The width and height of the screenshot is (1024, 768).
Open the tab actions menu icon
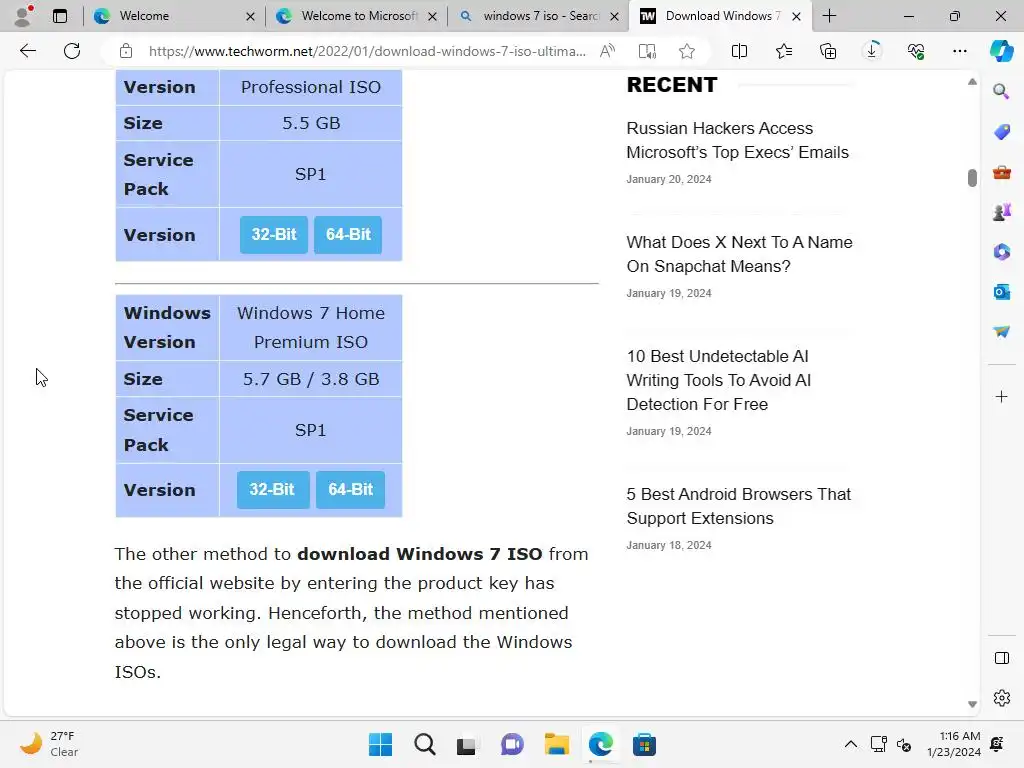pos(60,16)
